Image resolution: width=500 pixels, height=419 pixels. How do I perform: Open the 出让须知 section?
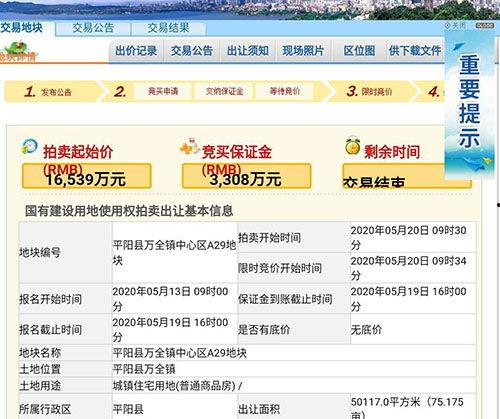click(x=248, y=51)
